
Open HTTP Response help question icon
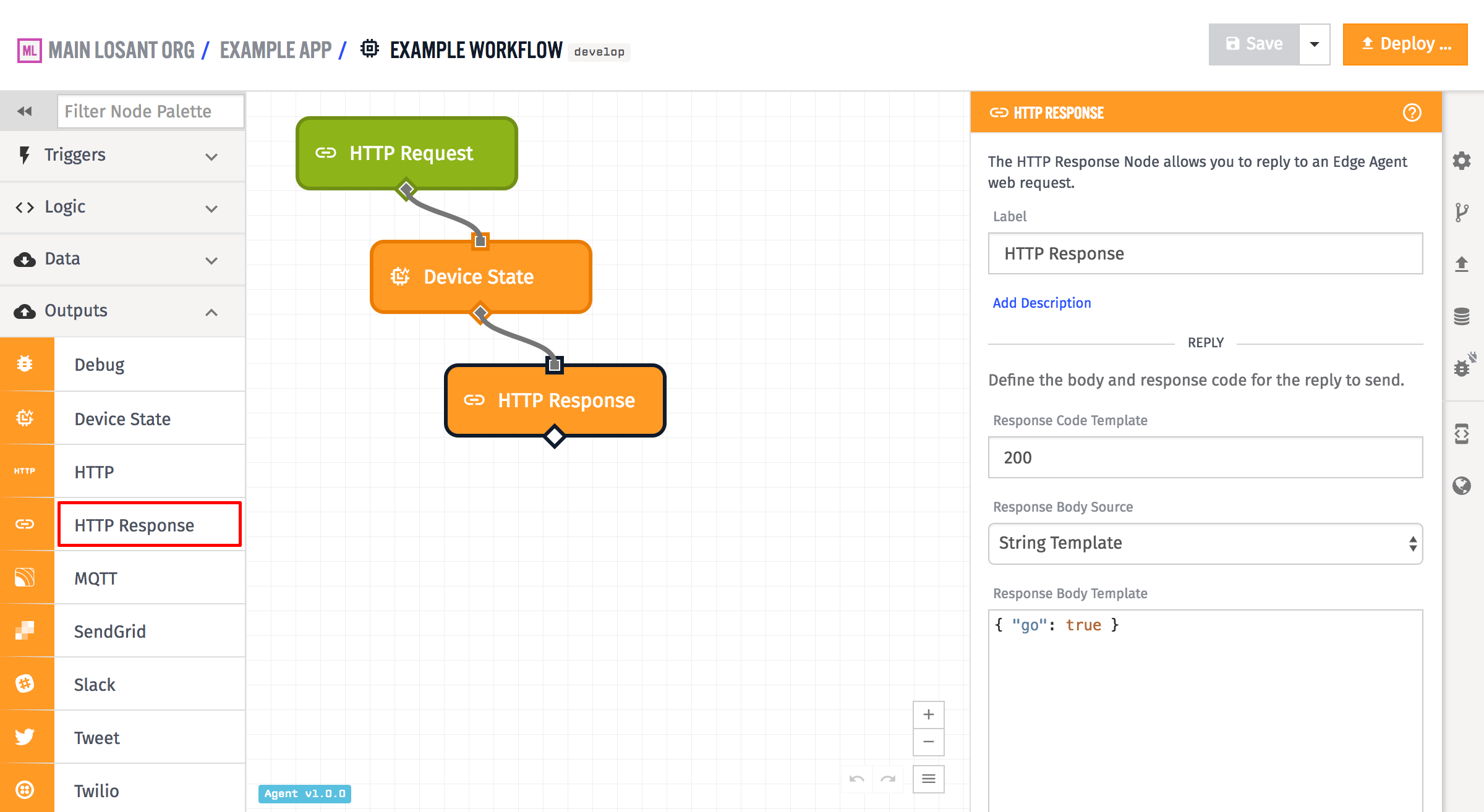click(1412, 112)
